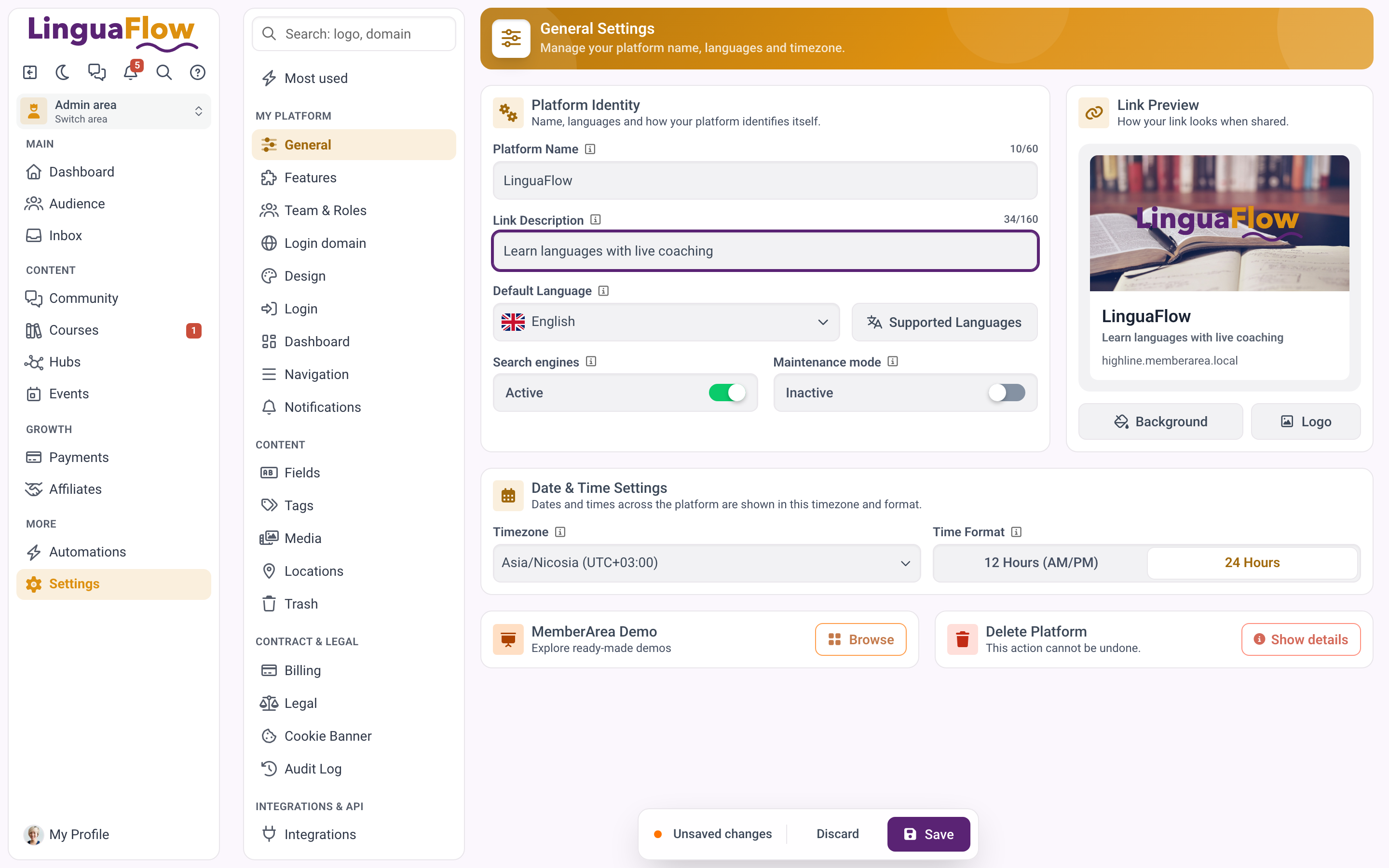1389x868 pixels.
Task: Click Maintenance mode info icon
Action: (x=893, y=362)
